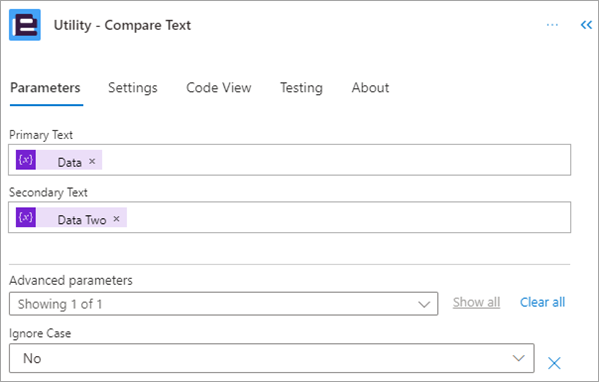The image size is (599, 382).
Task: Switch to the Settings tab
Action: [x=133, y=88]
